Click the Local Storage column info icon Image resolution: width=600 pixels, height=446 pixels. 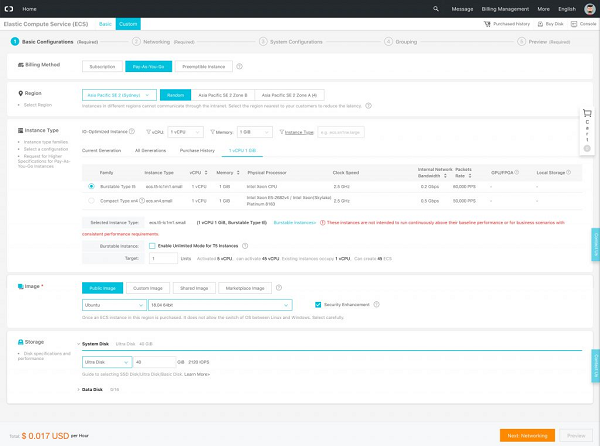568,173
